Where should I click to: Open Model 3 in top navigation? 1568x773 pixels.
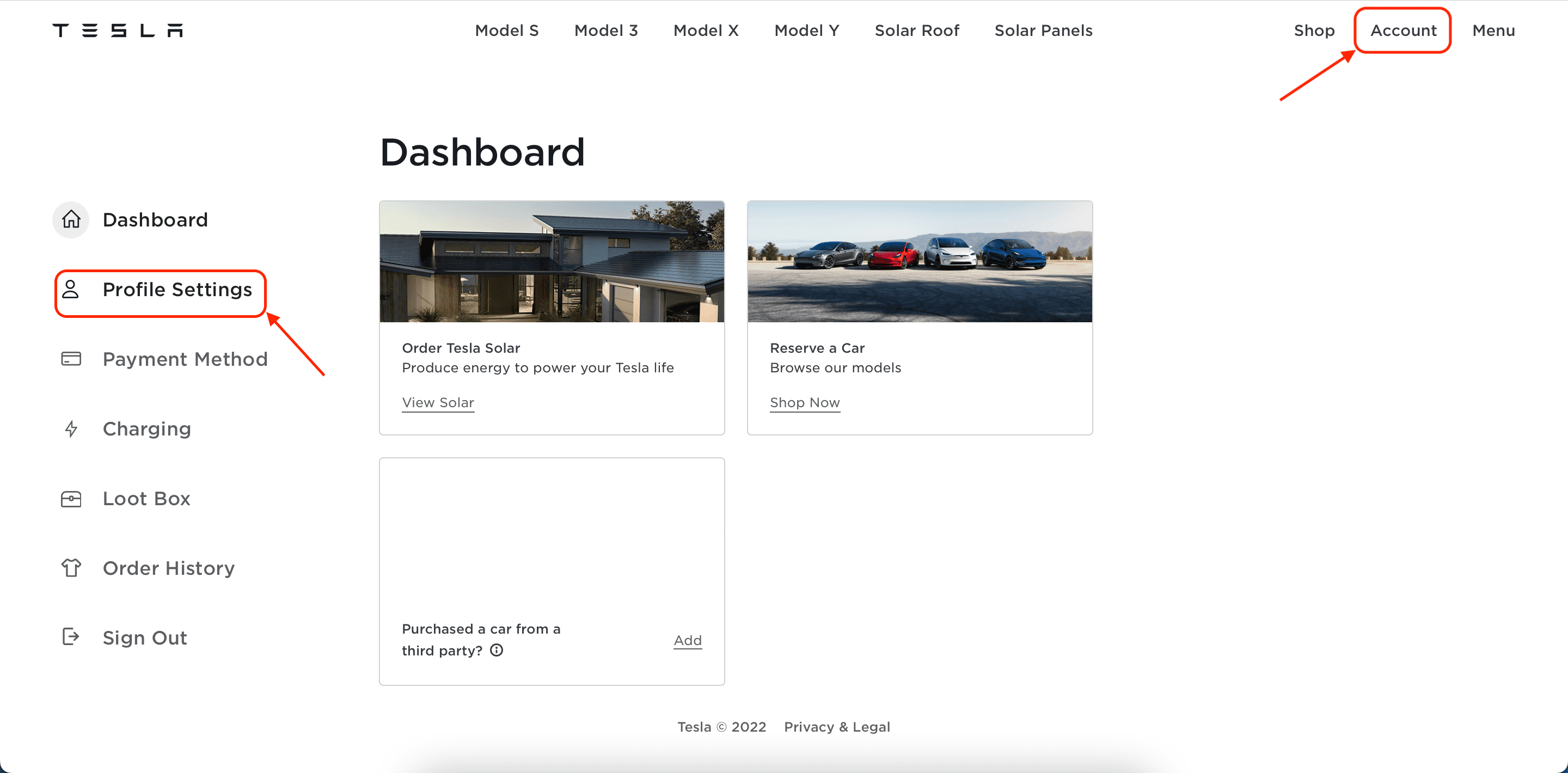pos(605,30)
